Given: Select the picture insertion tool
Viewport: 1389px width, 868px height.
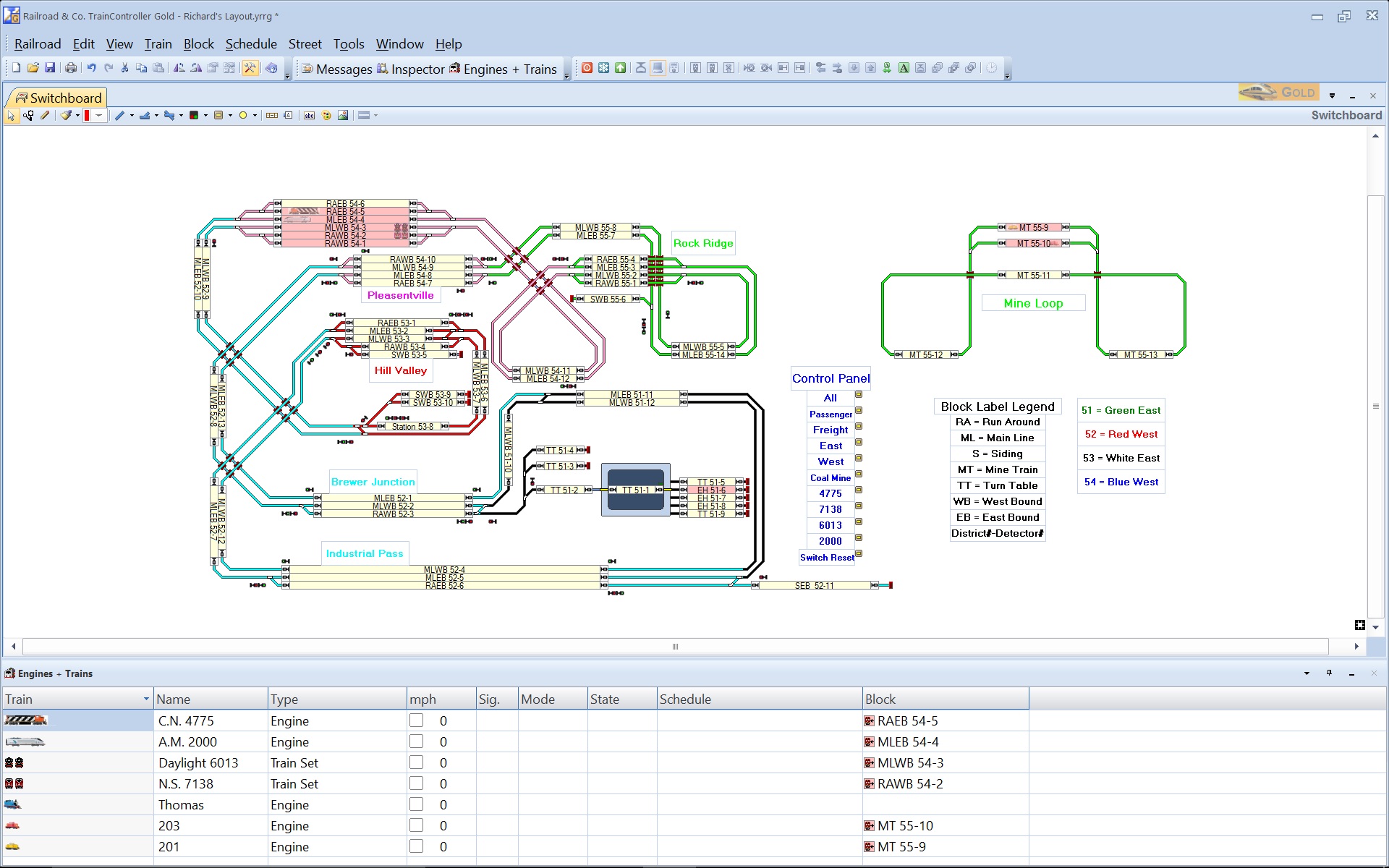Looking at the screenshot, I should click(x=343, y=115).
